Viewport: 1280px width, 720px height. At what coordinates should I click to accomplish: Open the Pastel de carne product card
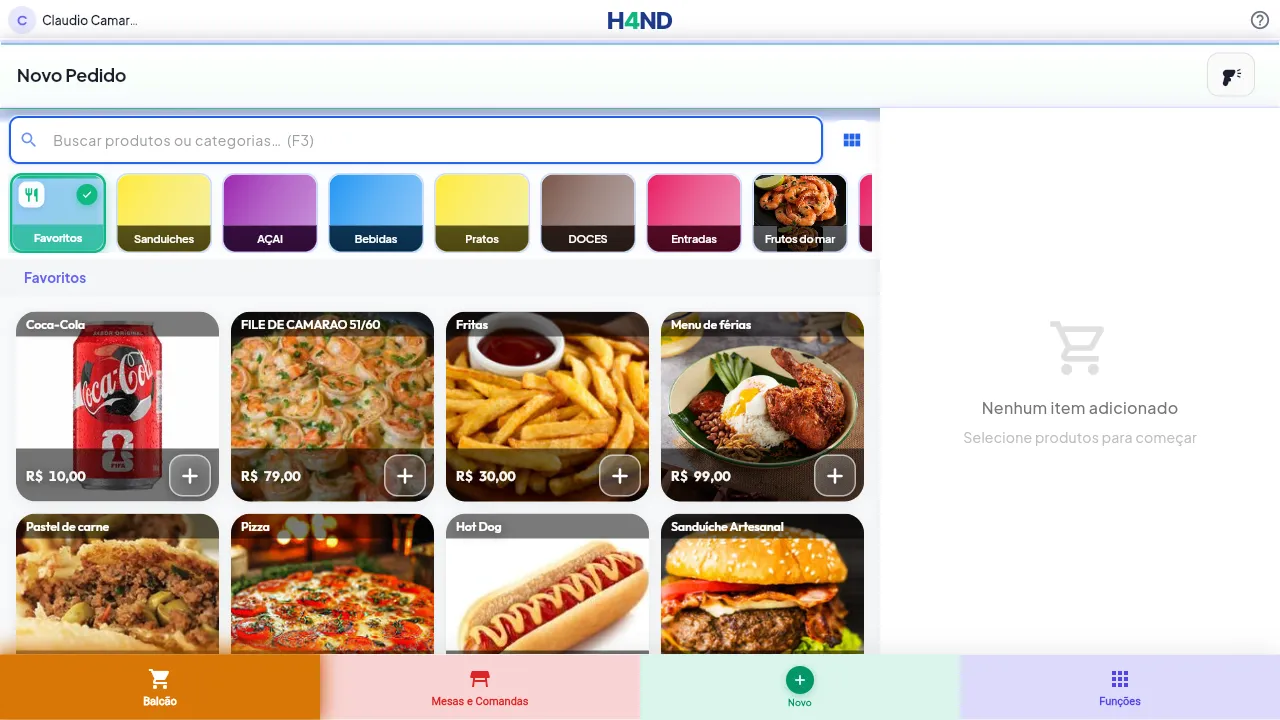coord(117,585)
